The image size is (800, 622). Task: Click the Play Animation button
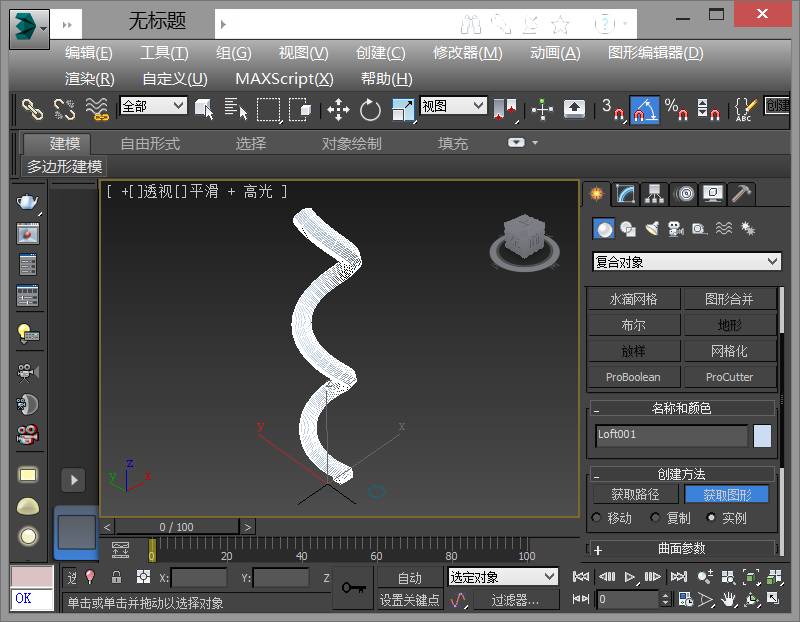tap(630, 577)
